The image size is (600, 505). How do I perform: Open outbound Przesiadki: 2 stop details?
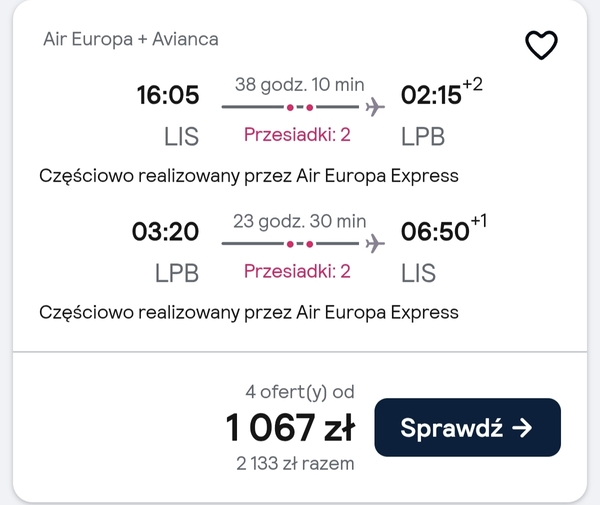(297, 135)
